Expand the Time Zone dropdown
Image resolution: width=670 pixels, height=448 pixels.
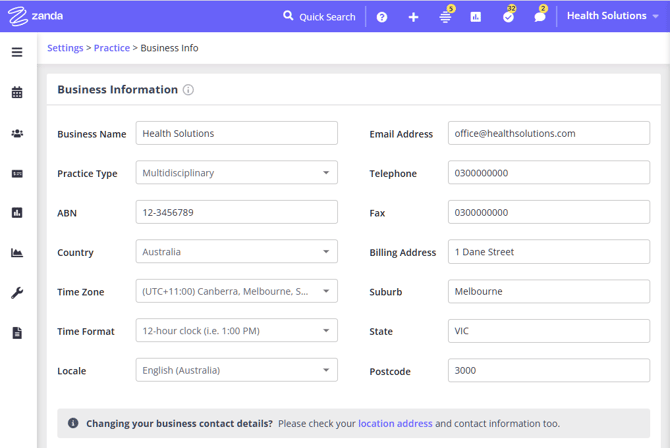coord(236,291)
